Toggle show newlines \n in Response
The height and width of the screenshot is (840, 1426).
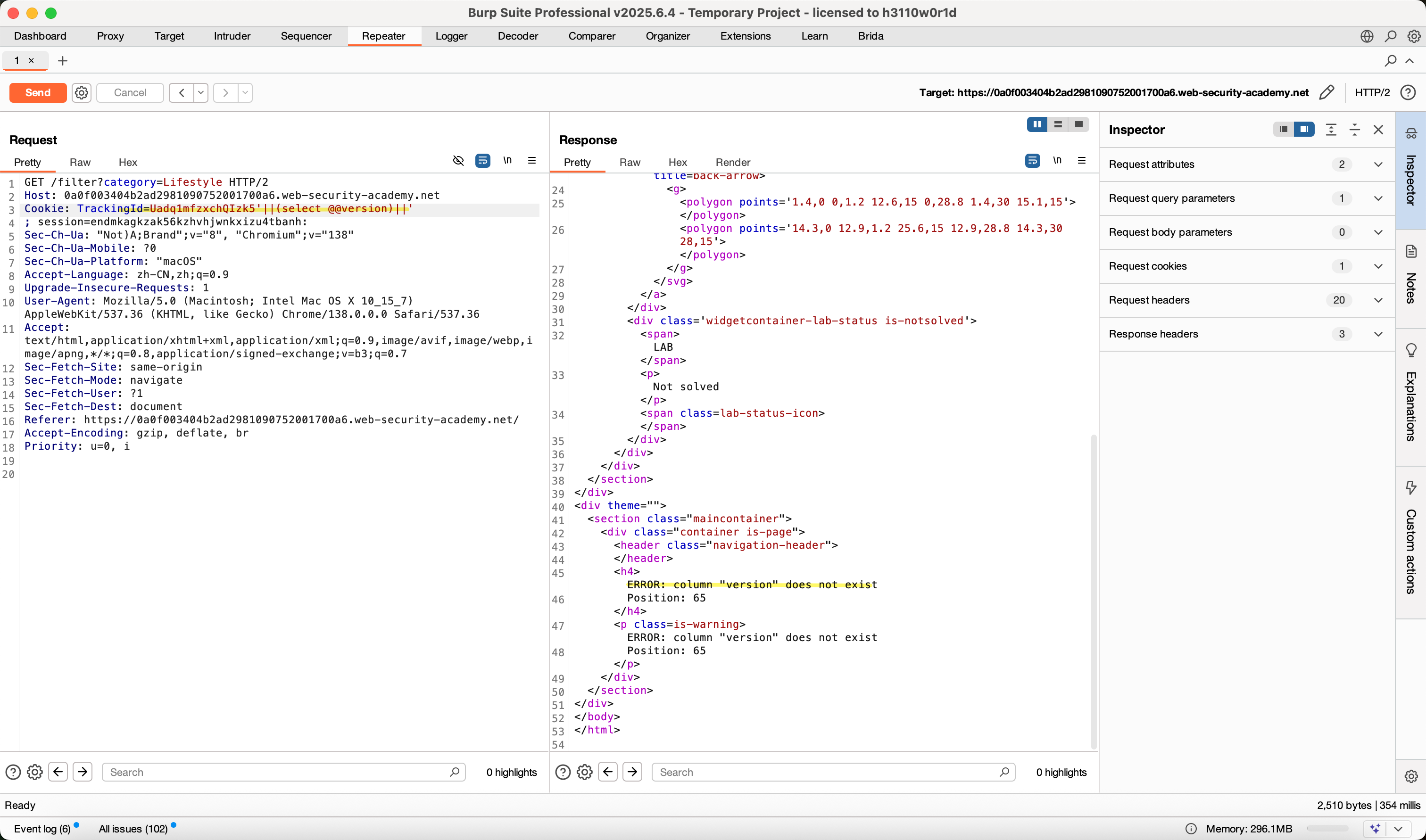(1057, 160)
